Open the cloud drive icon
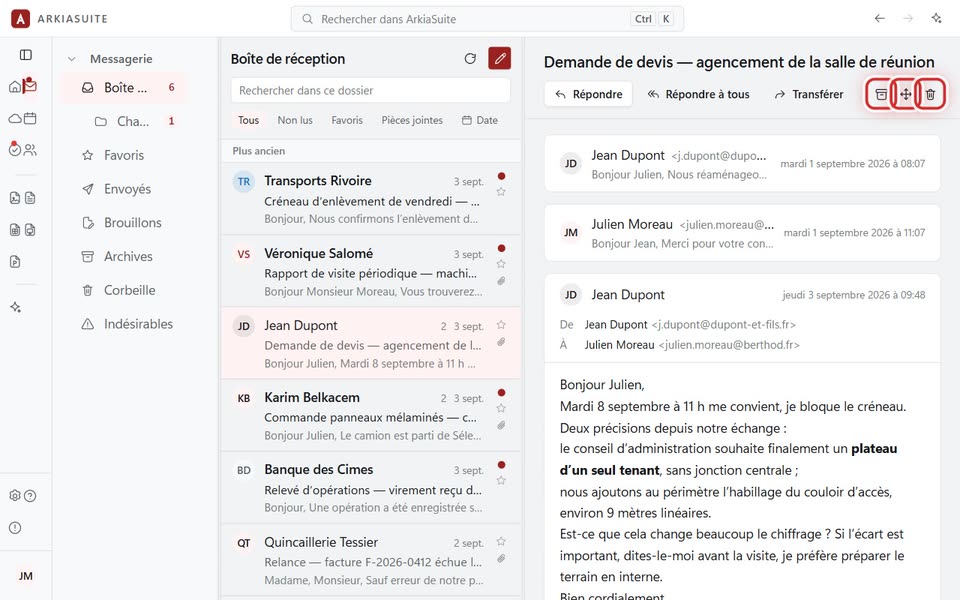 click(x=15, y=118)
